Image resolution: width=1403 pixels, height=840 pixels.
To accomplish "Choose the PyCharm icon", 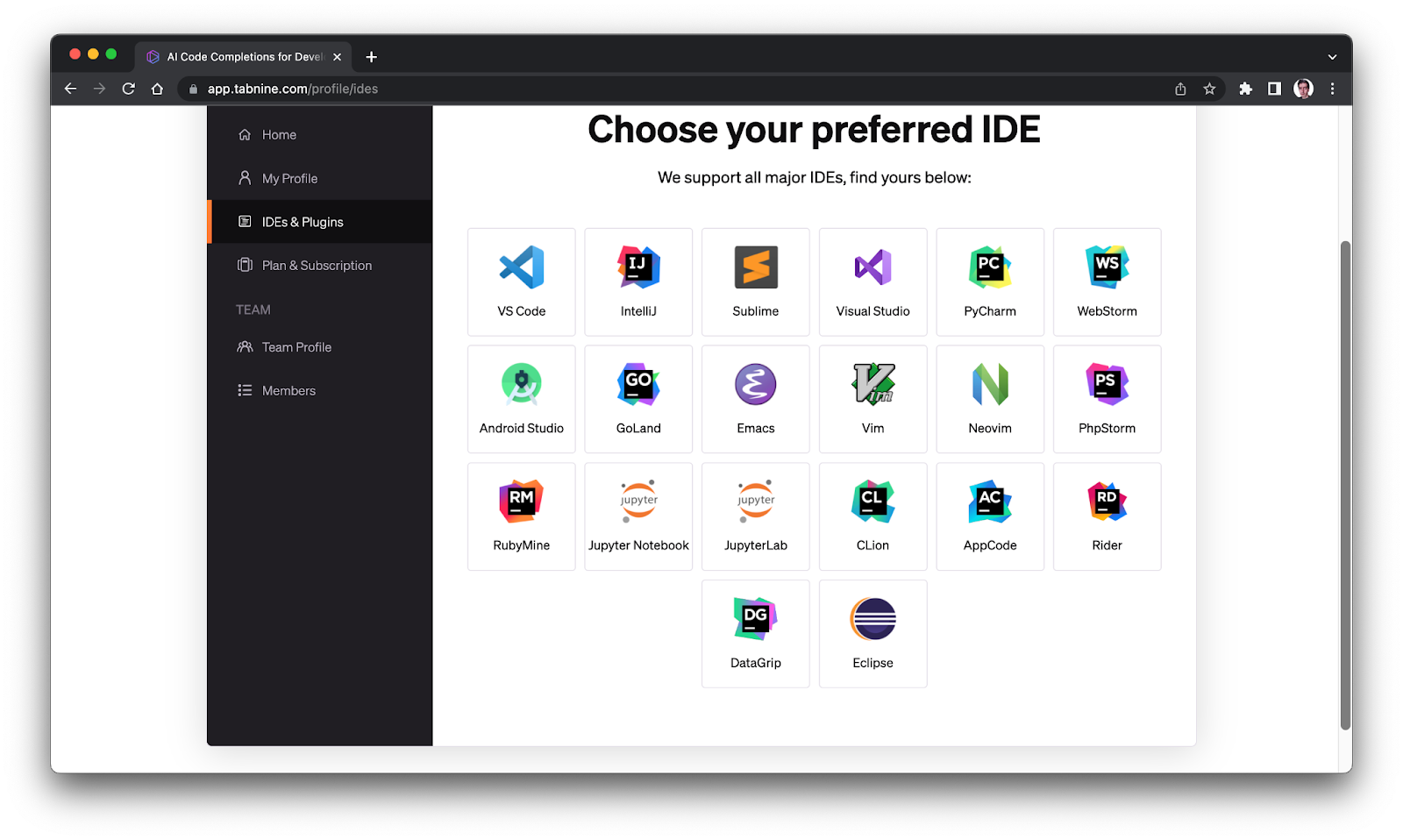I will pyautogui.click(x=990, y=267).
